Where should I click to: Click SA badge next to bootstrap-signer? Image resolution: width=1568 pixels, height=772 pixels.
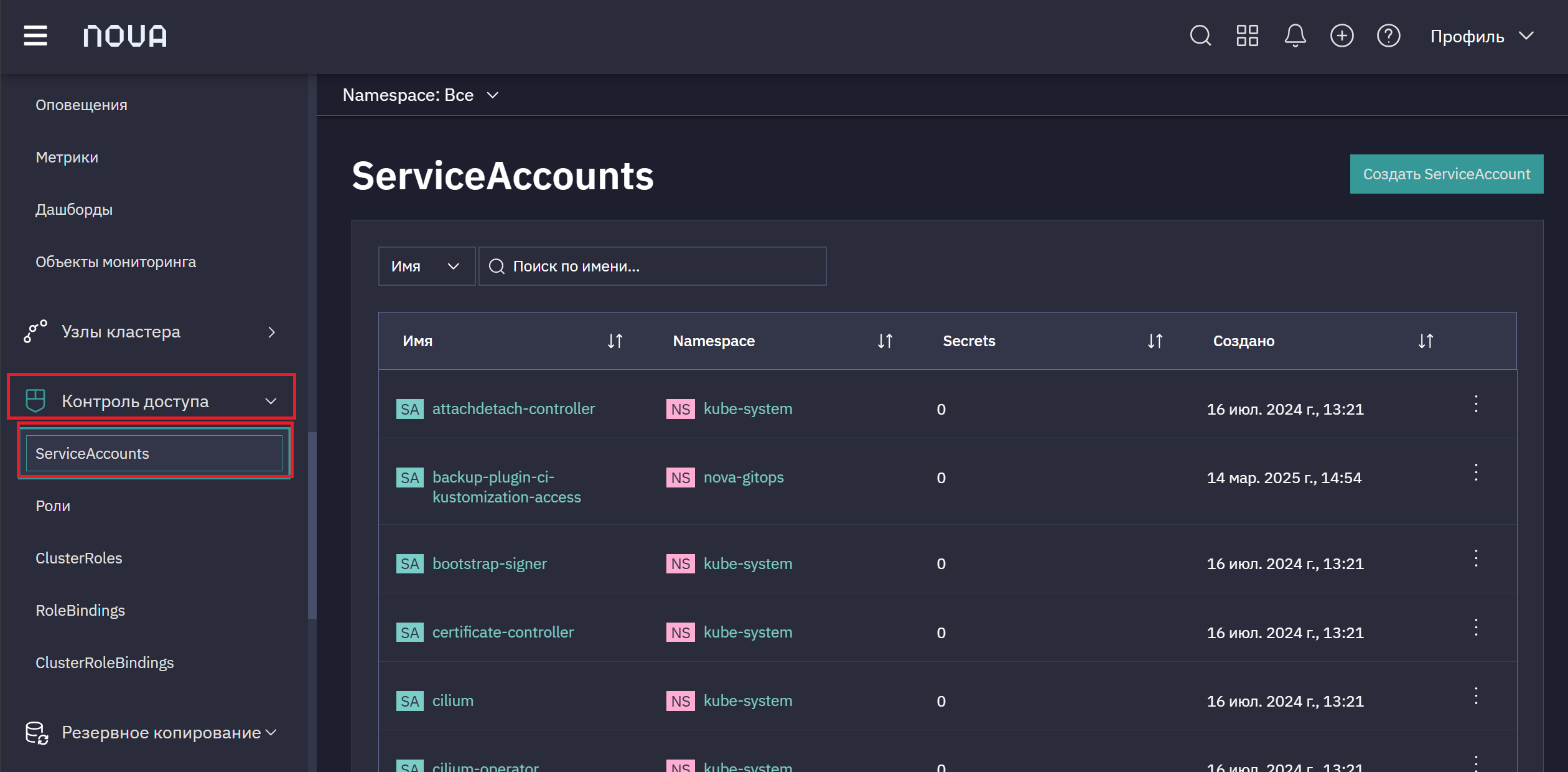[409, 563]
